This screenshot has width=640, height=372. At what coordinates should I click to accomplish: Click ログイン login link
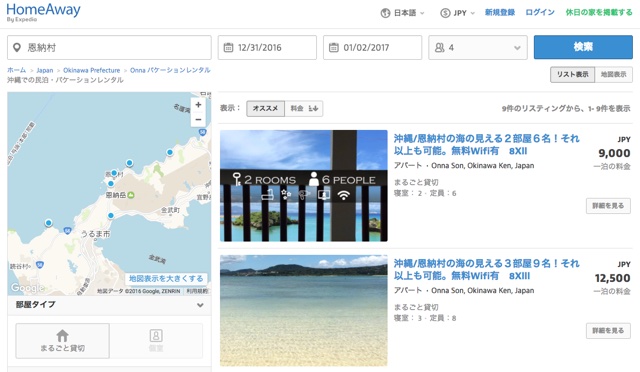(540, 13)
